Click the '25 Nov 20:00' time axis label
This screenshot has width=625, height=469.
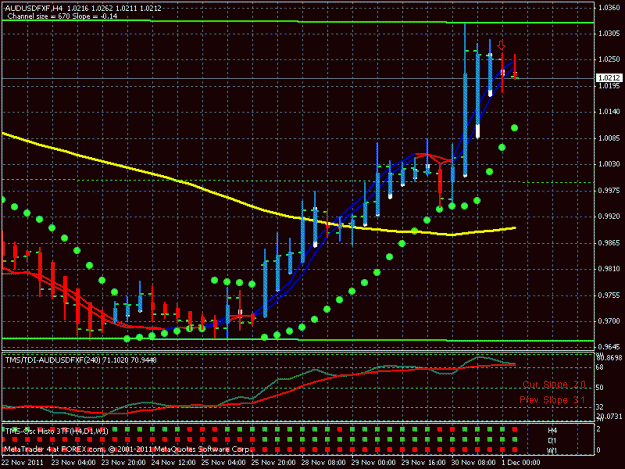point(273,463)
